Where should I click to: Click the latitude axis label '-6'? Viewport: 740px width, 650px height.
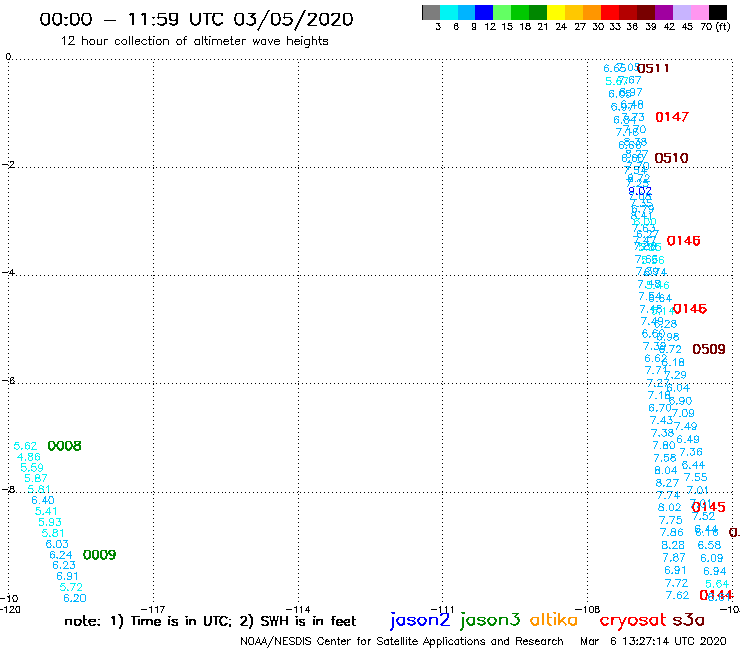pos(8,381)
